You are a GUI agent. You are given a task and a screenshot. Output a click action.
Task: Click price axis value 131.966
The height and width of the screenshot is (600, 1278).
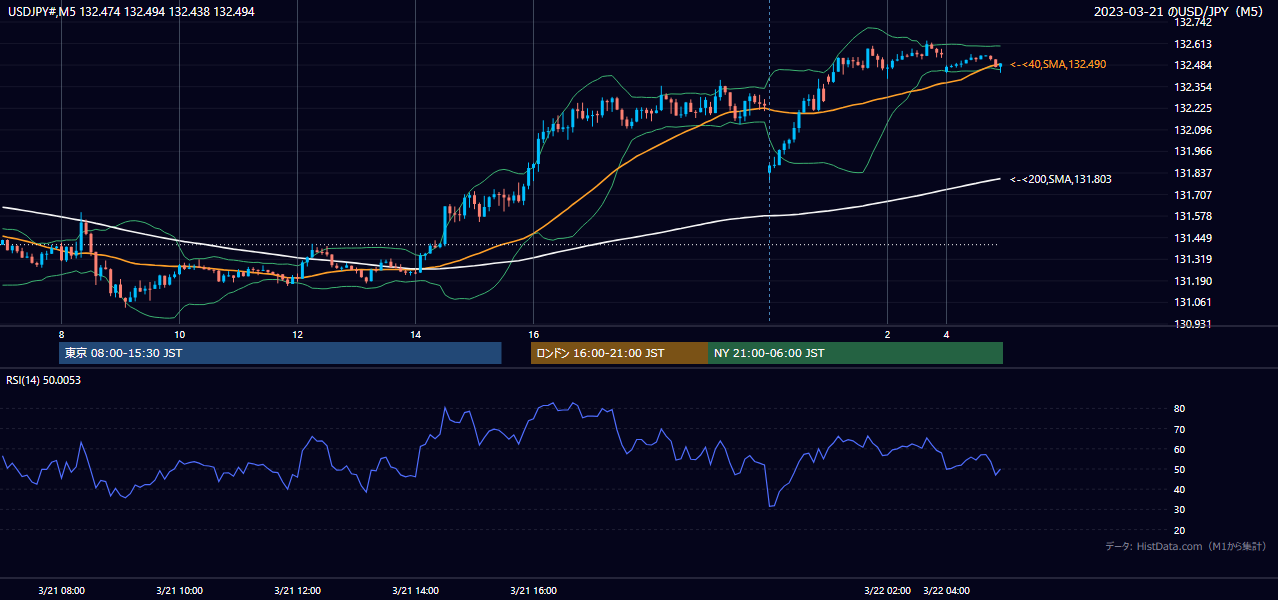1192,152
